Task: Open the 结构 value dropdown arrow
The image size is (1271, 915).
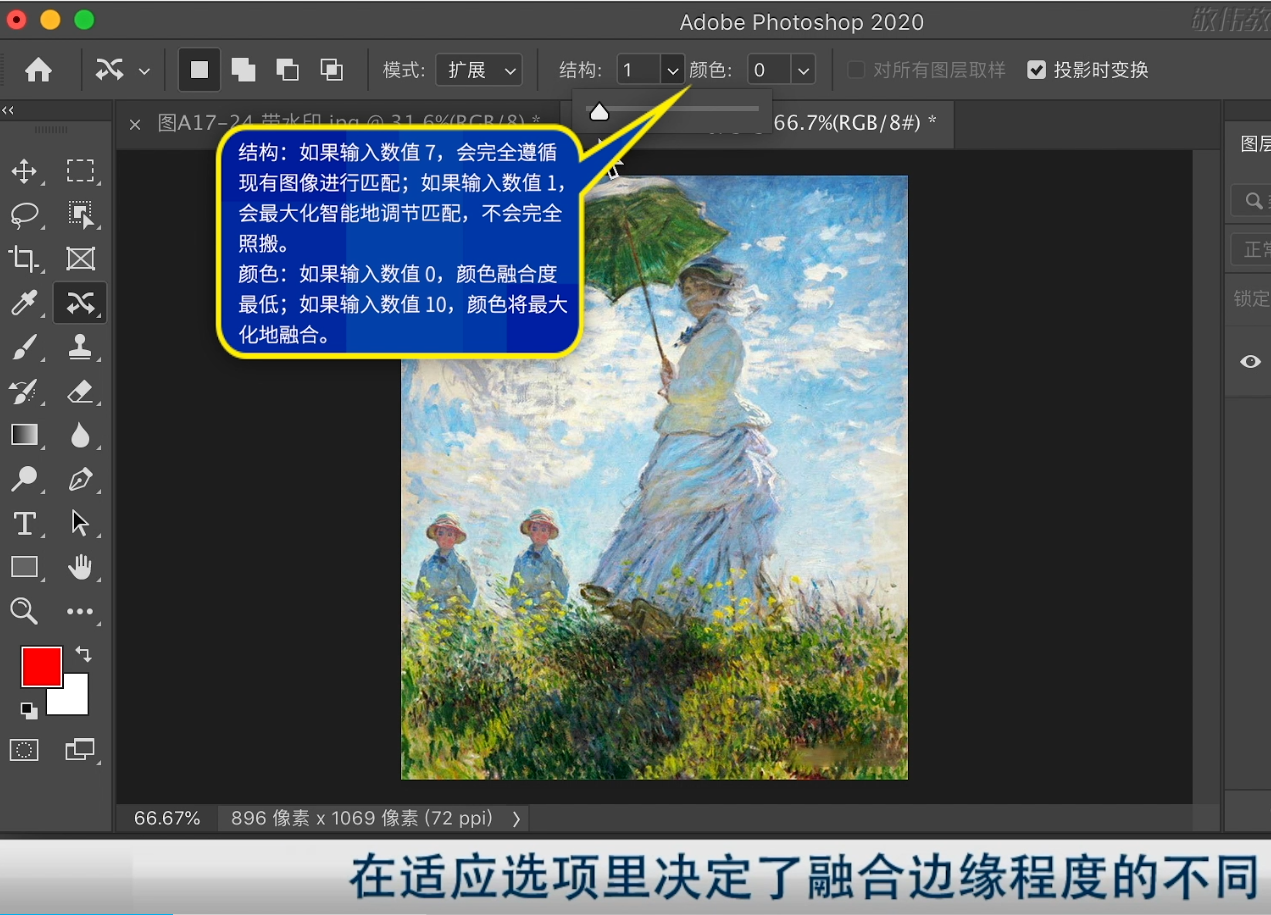Action: pos(673,70)
